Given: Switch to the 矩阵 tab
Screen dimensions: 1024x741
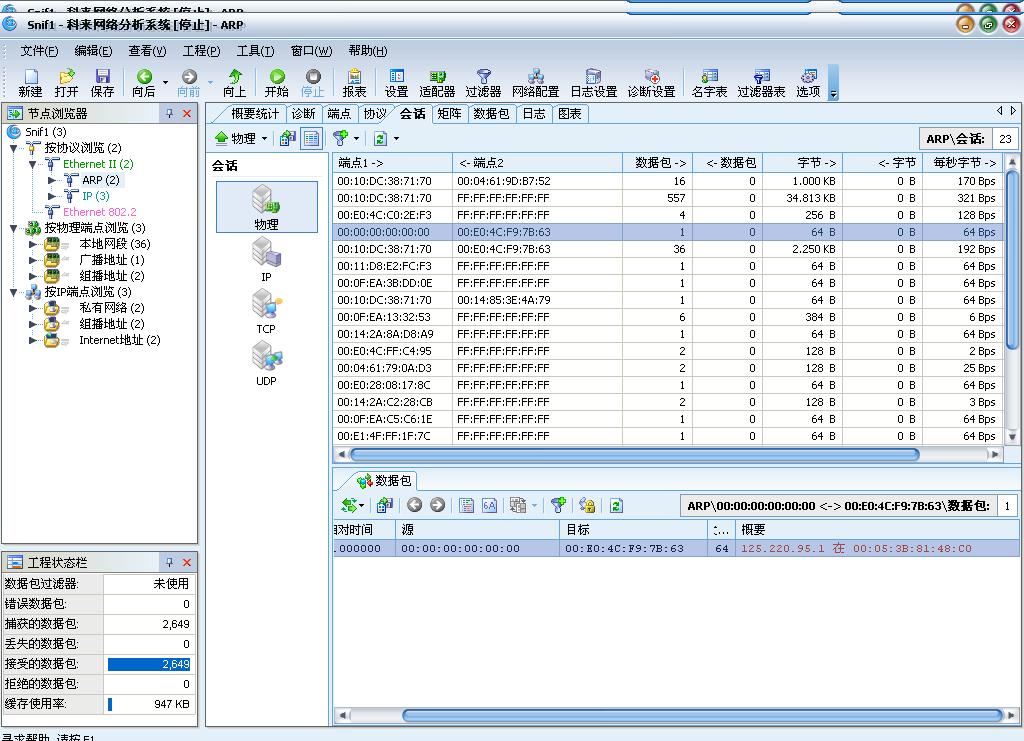Looking at the screenshot, I should [x=449, y=114].
